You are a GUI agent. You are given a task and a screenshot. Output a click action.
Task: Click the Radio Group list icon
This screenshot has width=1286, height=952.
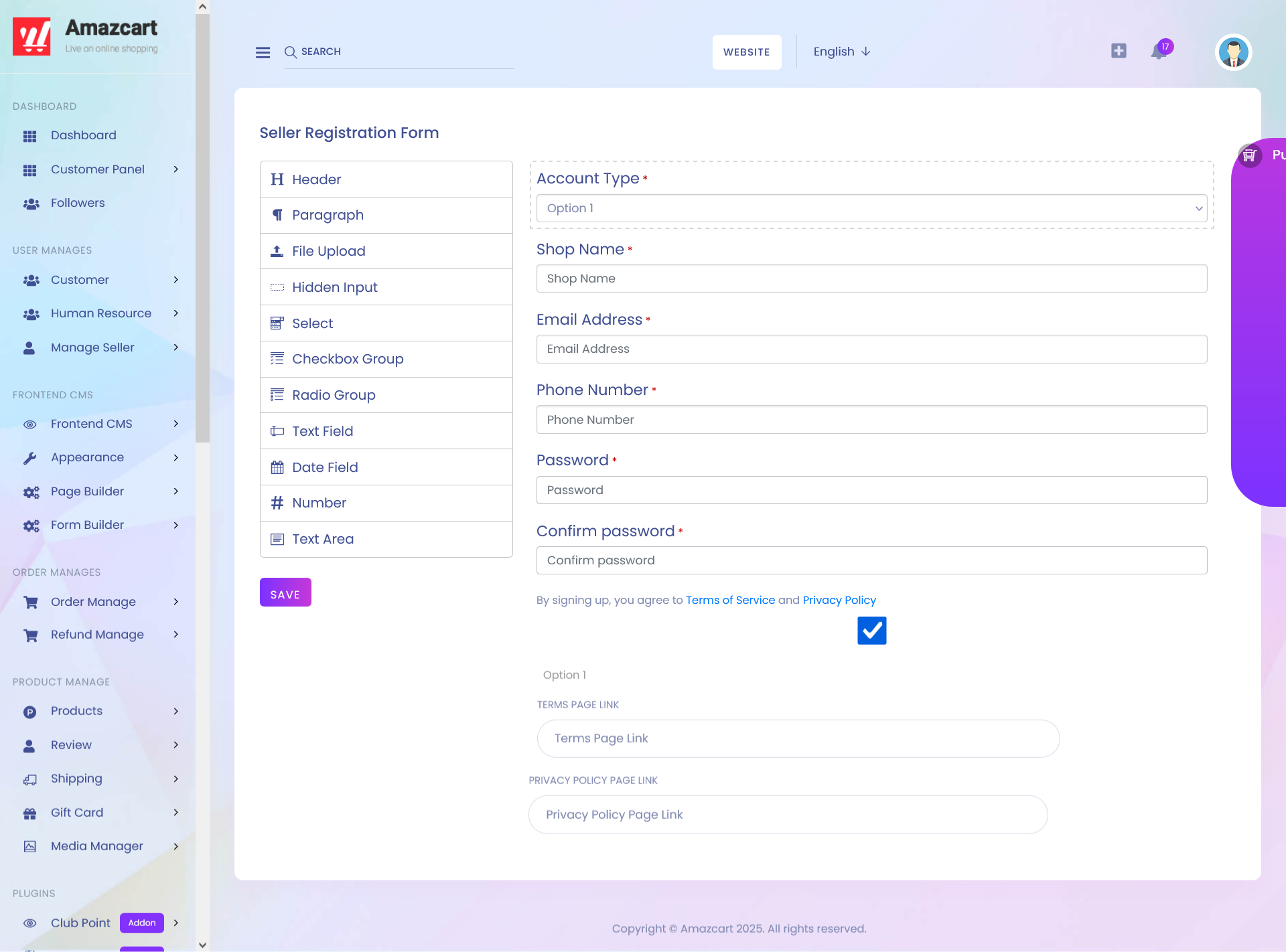pyautogui.click(x=277, y=395)
